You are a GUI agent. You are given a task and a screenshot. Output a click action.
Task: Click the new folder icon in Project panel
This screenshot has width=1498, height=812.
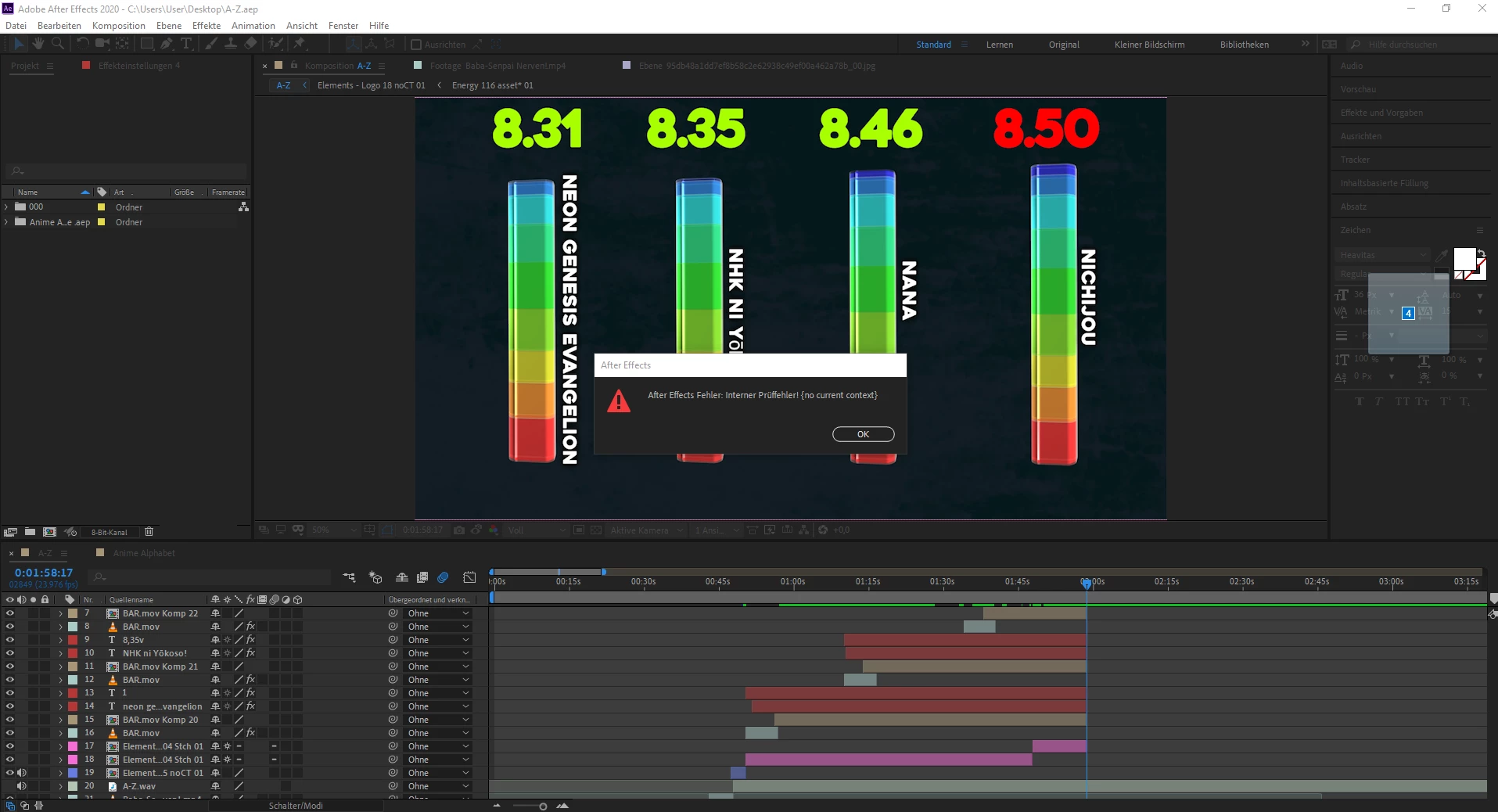[30, 532]
